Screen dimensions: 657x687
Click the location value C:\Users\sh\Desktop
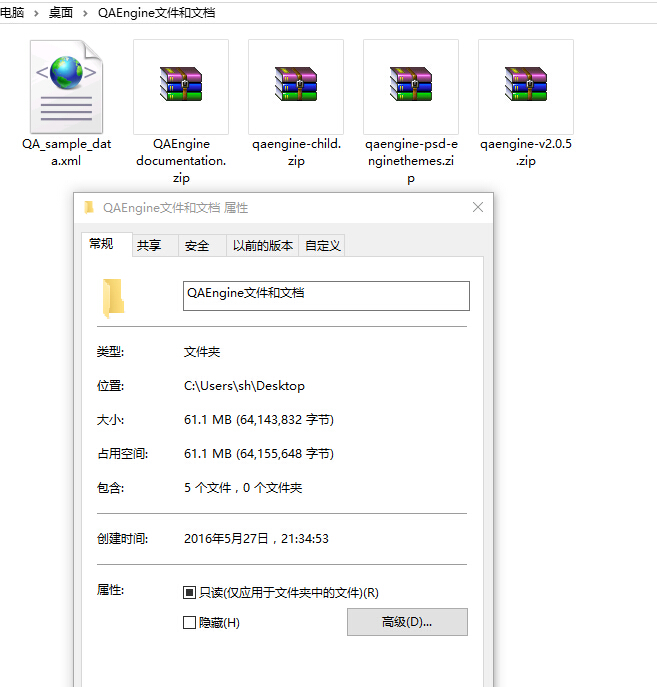244,386
